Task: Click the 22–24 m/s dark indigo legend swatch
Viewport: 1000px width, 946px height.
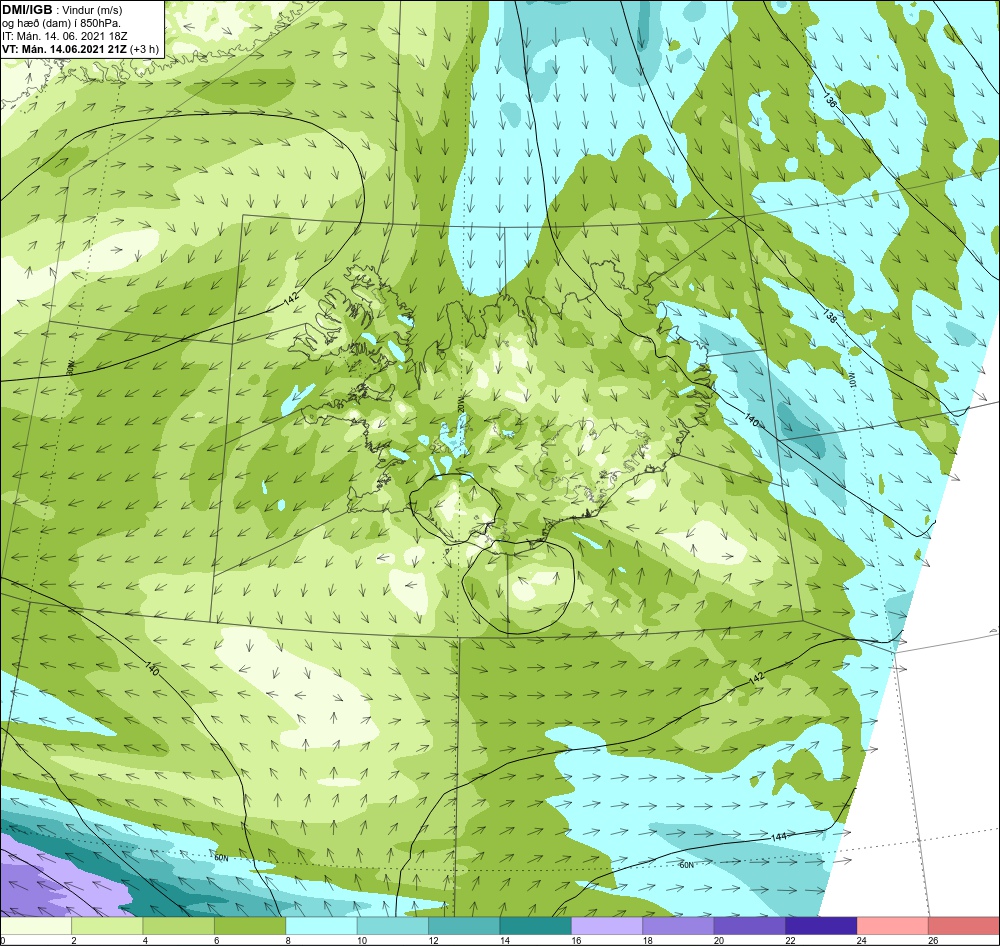Action: click(821, 925)
